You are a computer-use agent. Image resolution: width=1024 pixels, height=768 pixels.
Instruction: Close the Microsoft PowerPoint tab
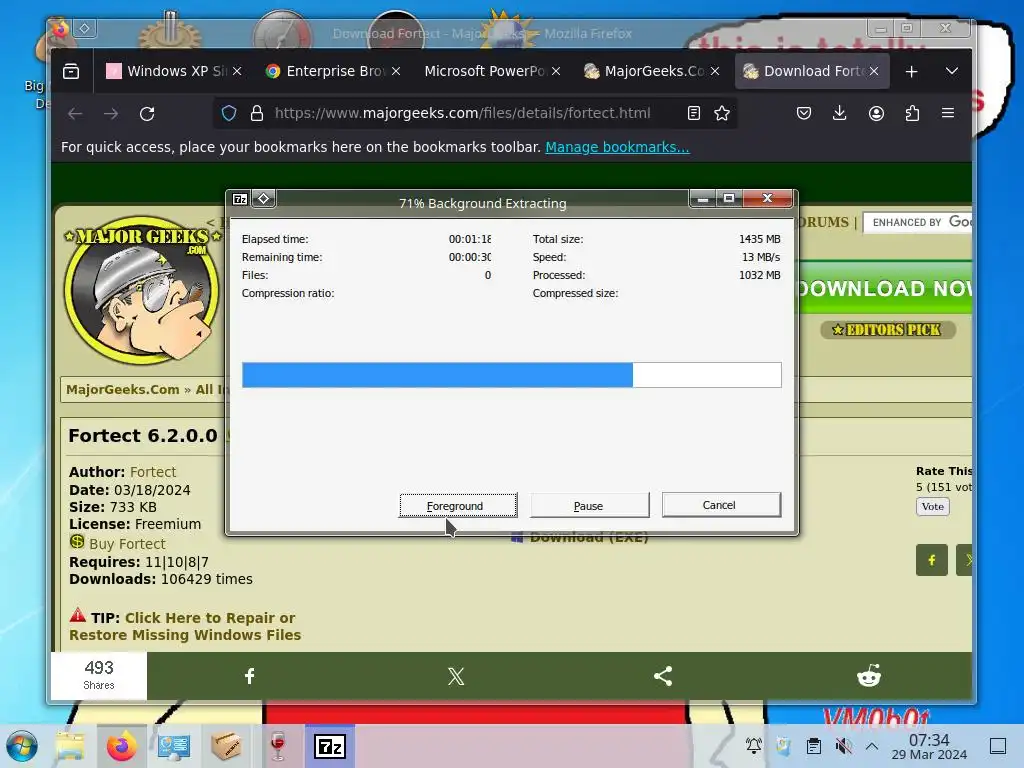coord(556,71)
